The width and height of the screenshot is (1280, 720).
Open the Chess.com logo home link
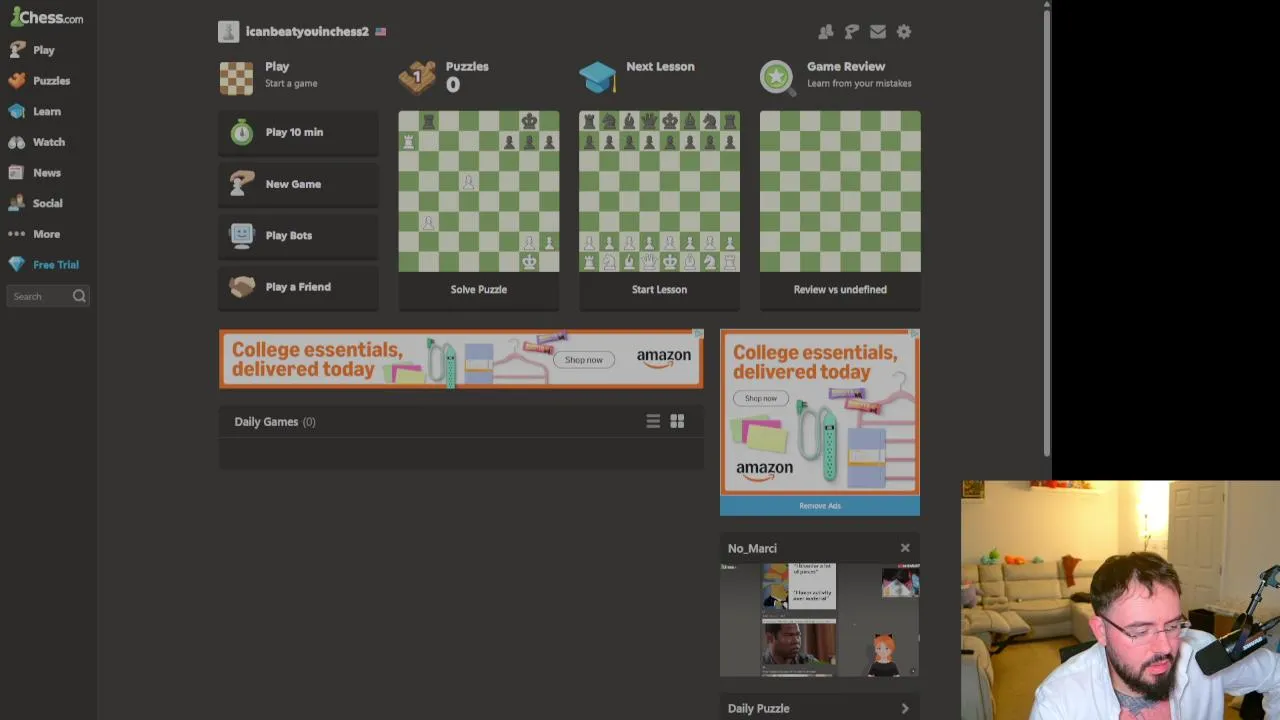47,17
